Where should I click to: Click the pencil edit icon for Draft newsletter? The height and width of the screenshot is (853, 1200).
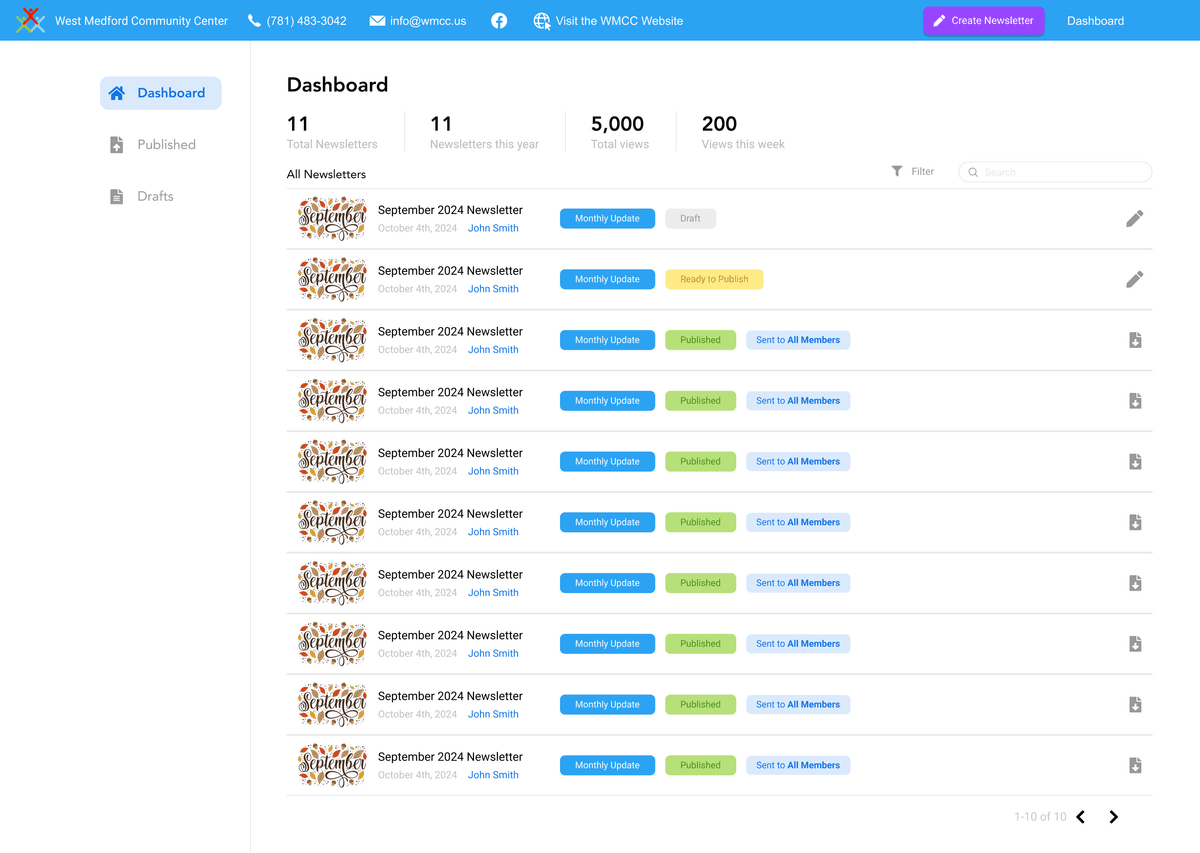[1134, 218]
